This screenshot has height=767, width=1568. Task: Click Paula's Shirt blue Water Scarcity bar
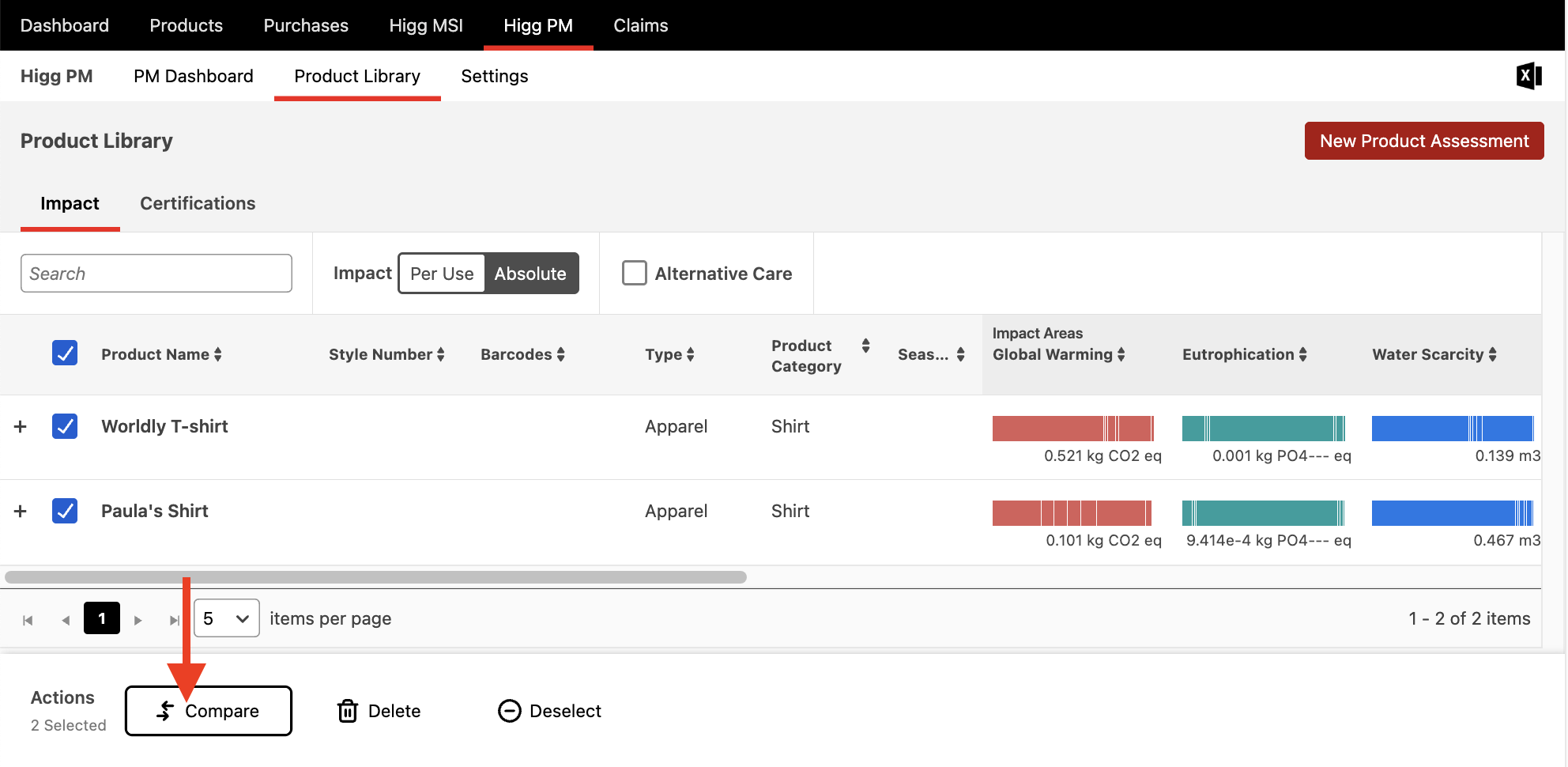pos(1453,512)
